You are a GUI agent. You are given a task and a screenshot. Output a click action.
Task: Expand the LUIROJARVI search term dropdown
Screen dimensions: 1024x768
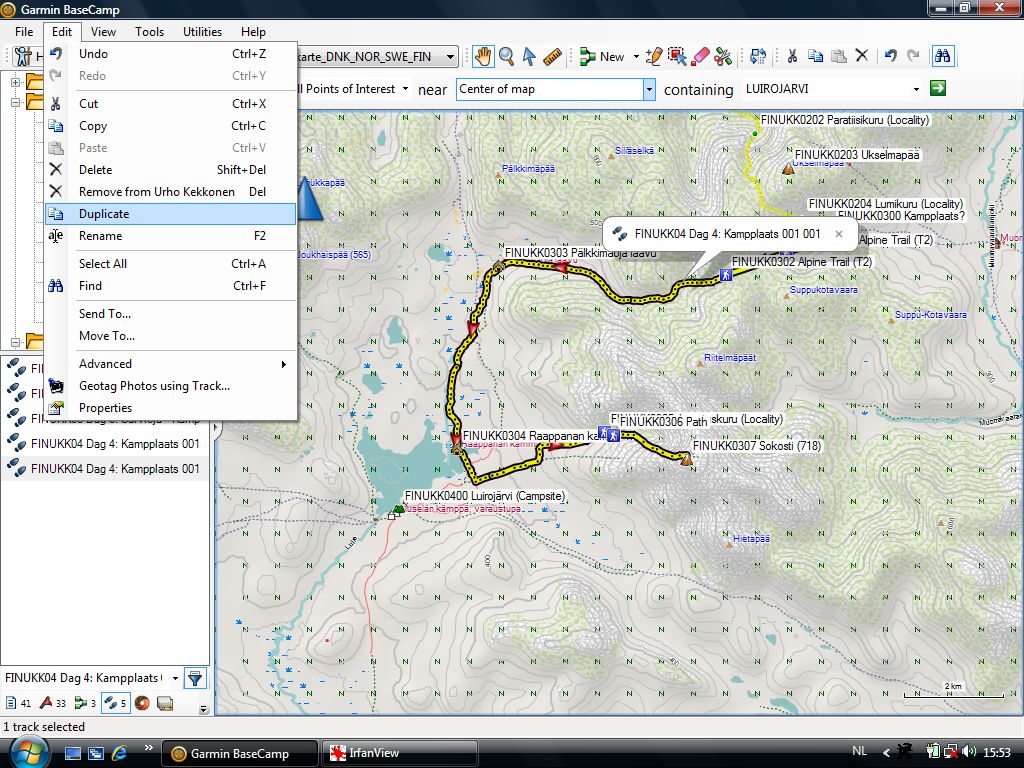pyautogui.click(x=915, y=89)
